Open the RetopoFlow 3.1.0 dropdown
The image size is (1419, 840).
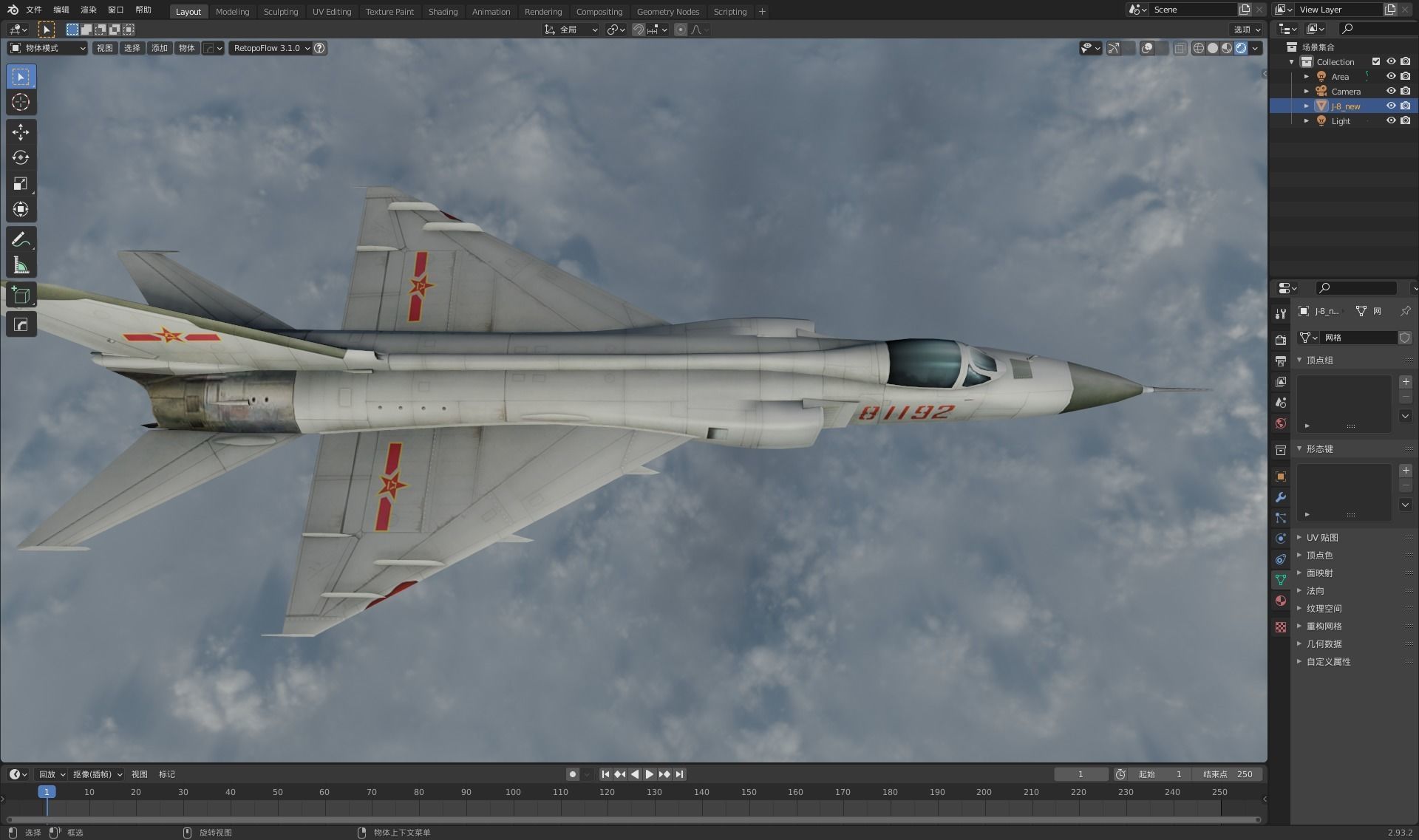[x=270, y=48]
